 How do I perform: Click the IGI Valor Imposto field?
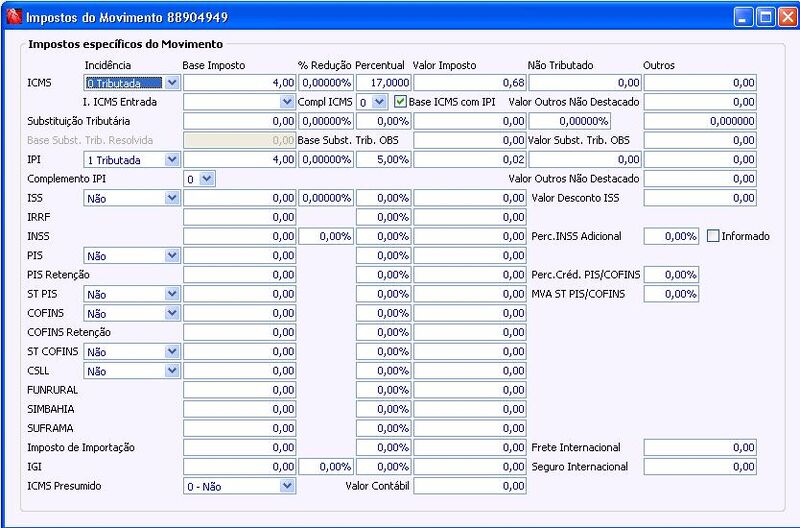[x=470, y=467]
